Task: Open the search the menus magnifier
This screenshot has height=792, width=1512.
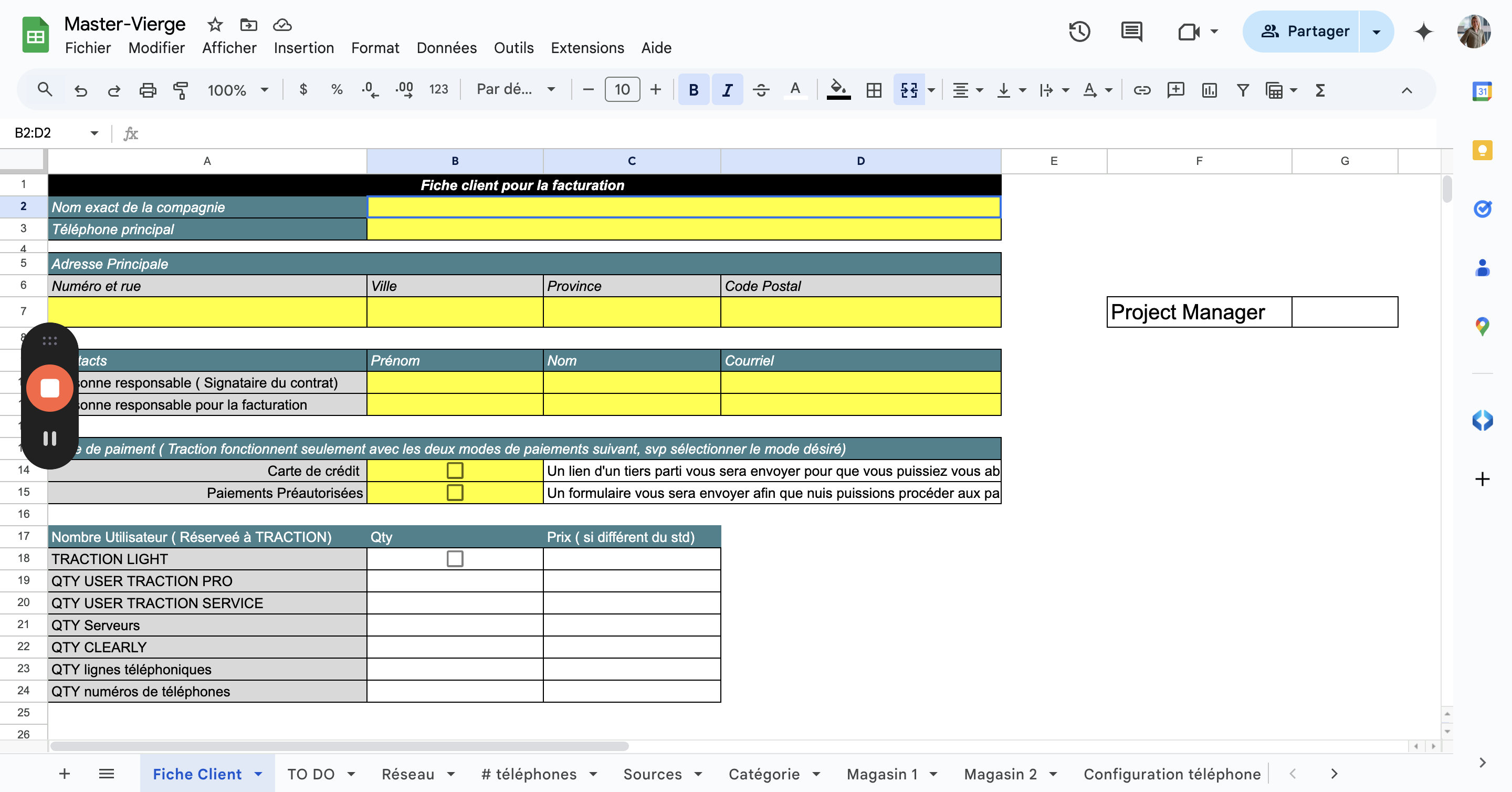Action: 45,90
